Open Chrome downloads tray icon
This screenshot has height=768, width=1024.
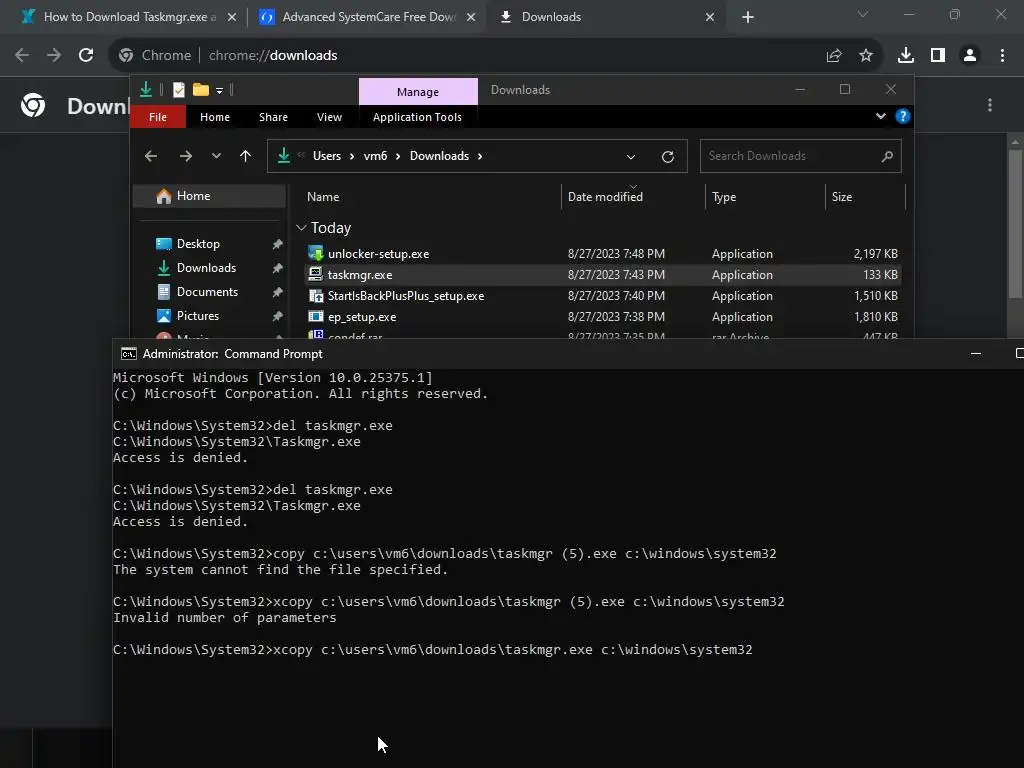906,56
